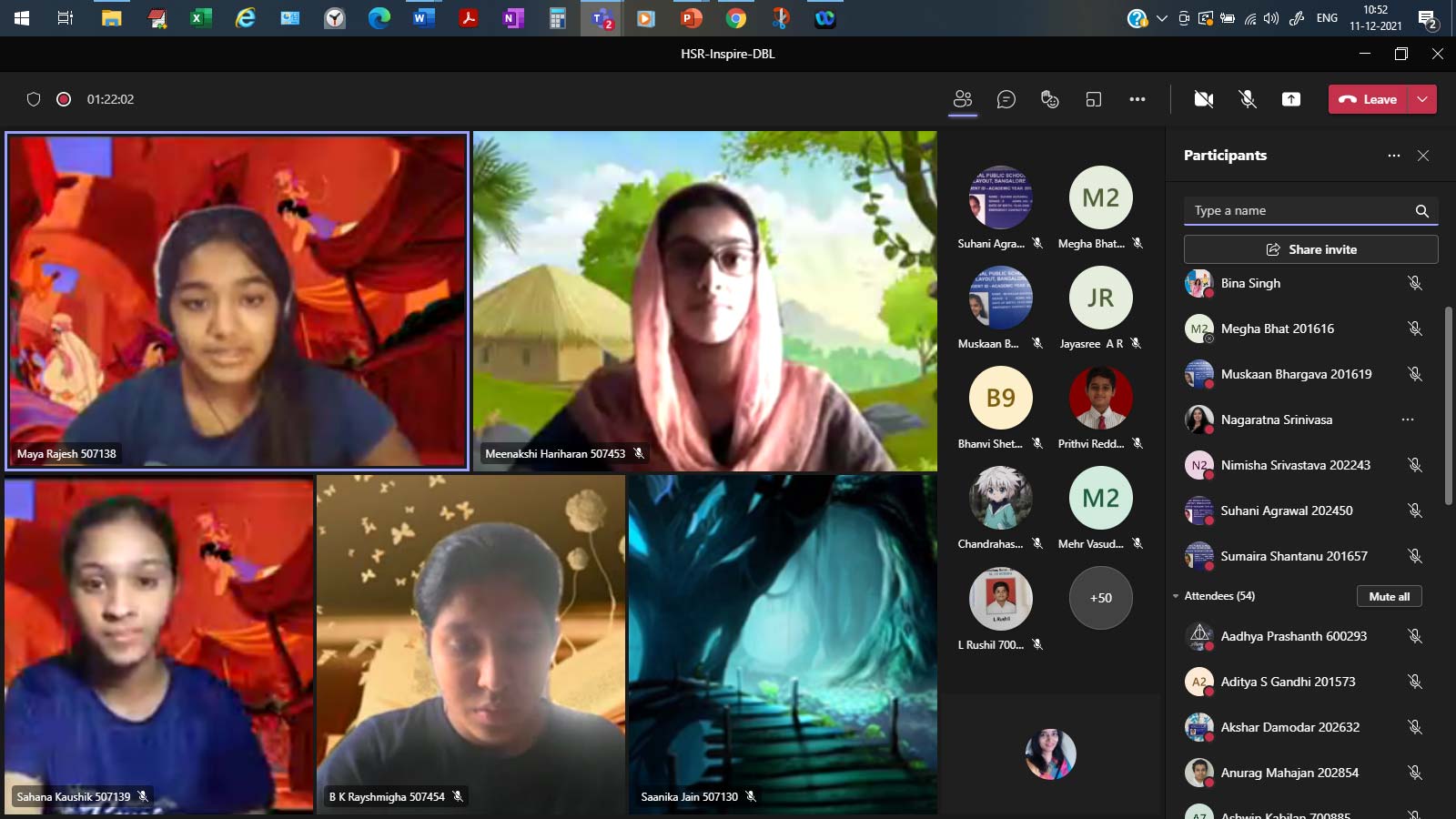Open Participants panel more options ellipsis

(1394, 156)
